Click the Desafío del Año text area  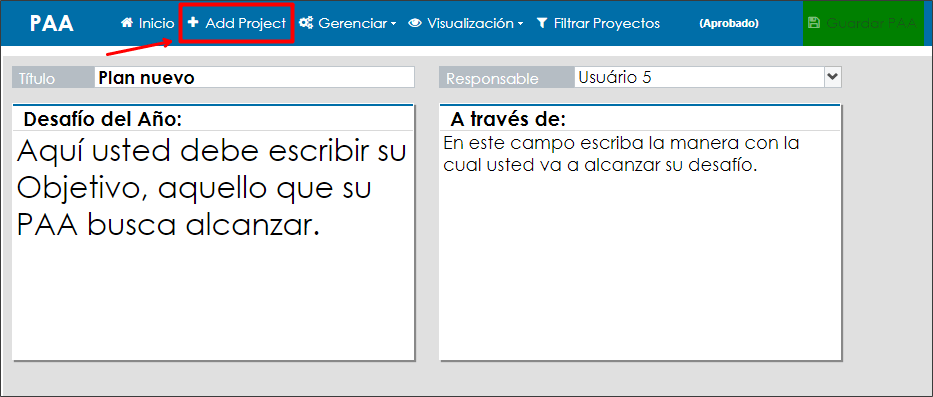tap(213, 245)
